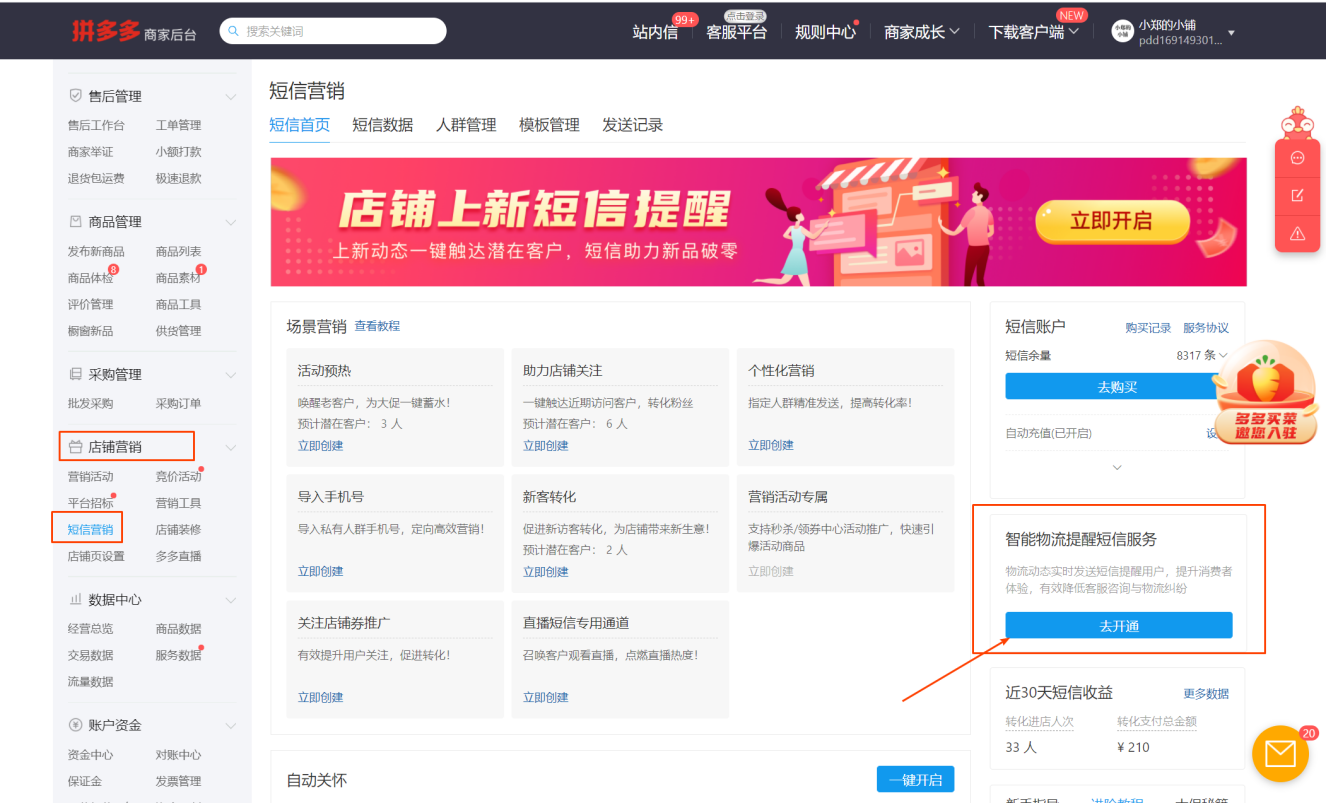1326x803 pixels.
Task: Click the search magnifier icon
Action: click(234, 31)
